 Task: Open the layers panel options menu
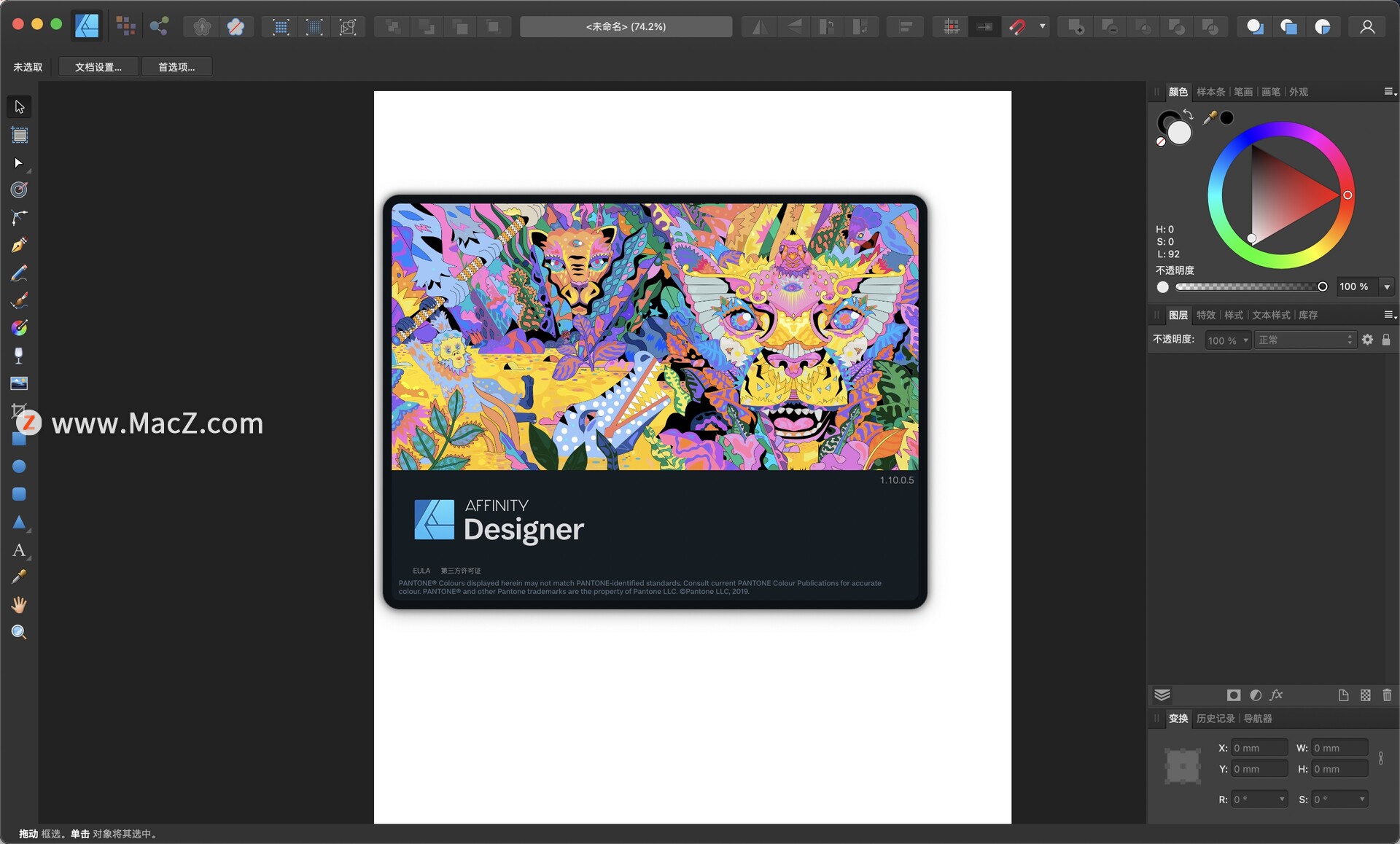point(1390,315)
